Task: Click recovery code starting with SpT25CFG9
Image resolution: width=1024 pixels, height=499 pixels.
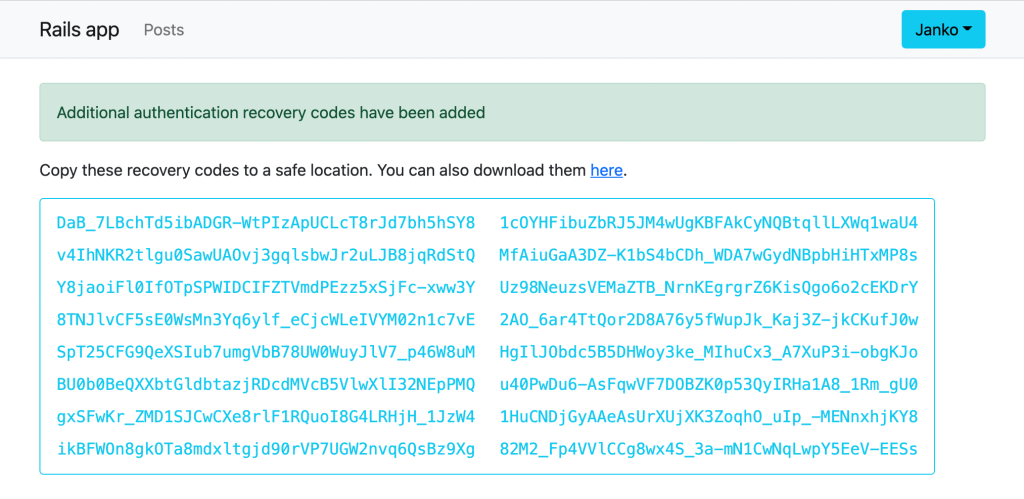Action: click(266, 352)
